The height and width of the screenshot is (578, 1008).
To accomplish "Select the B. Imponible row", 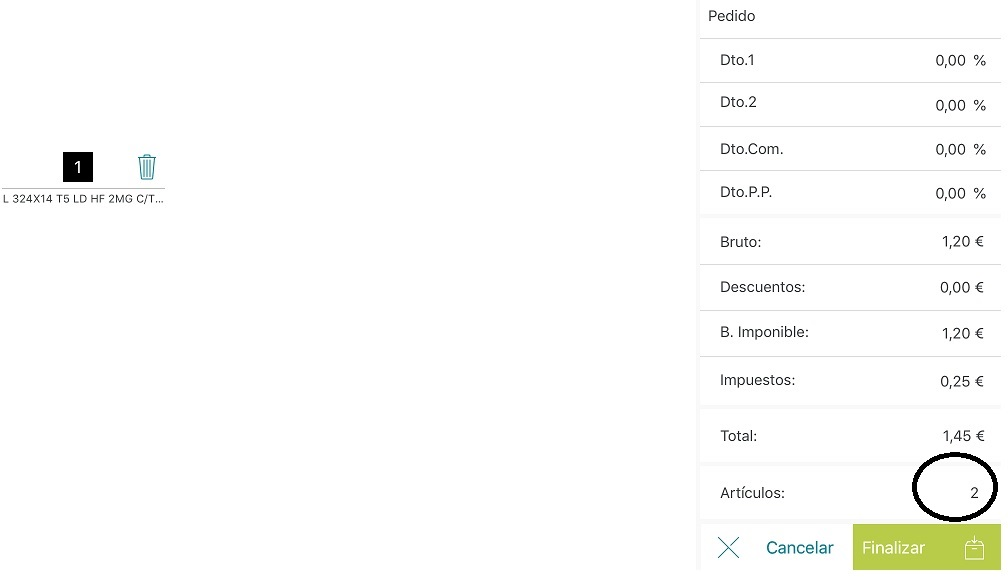I will click(x=850, y=333).
